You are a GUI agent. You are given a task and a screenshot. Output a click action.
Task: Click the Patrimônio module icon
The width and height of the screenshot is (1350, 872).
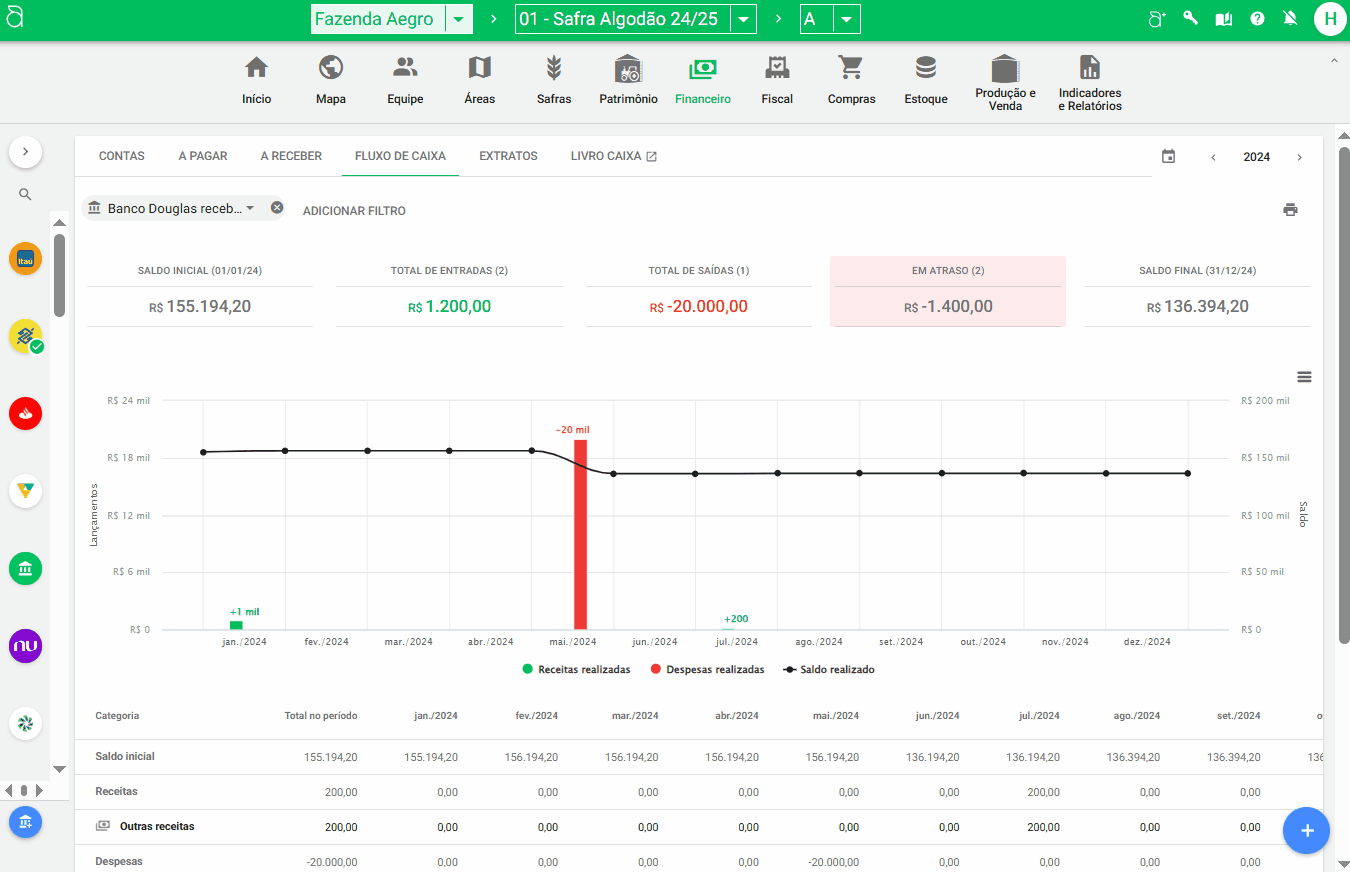(x=628, y=80)
